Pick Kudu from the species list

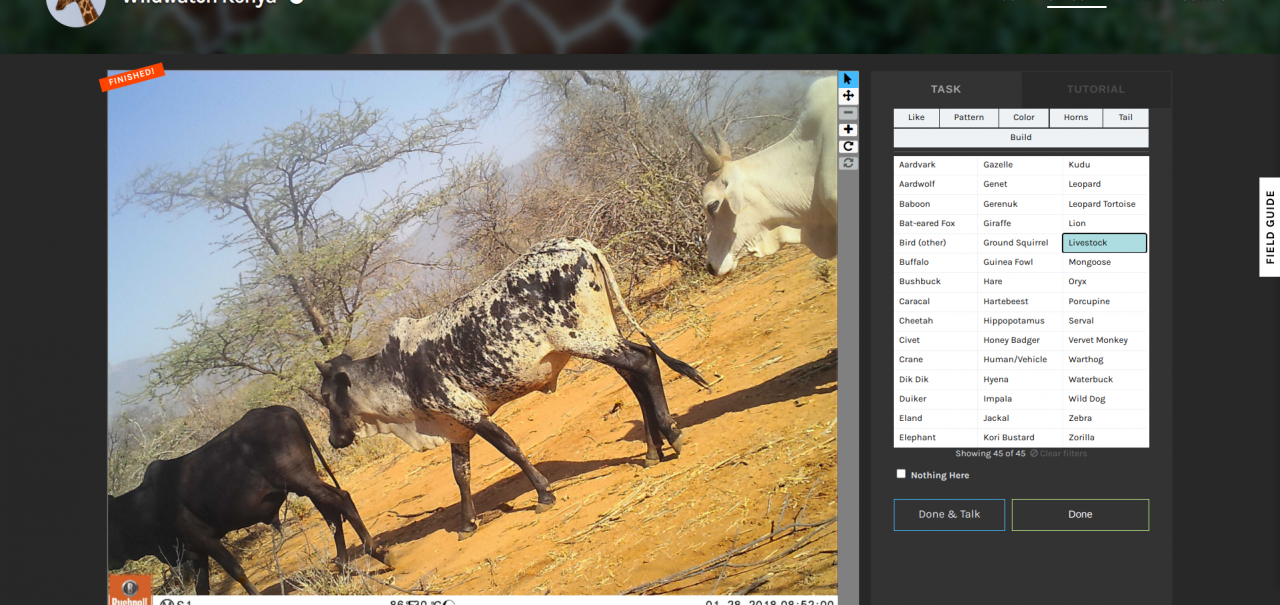(x=1105, y=165)
